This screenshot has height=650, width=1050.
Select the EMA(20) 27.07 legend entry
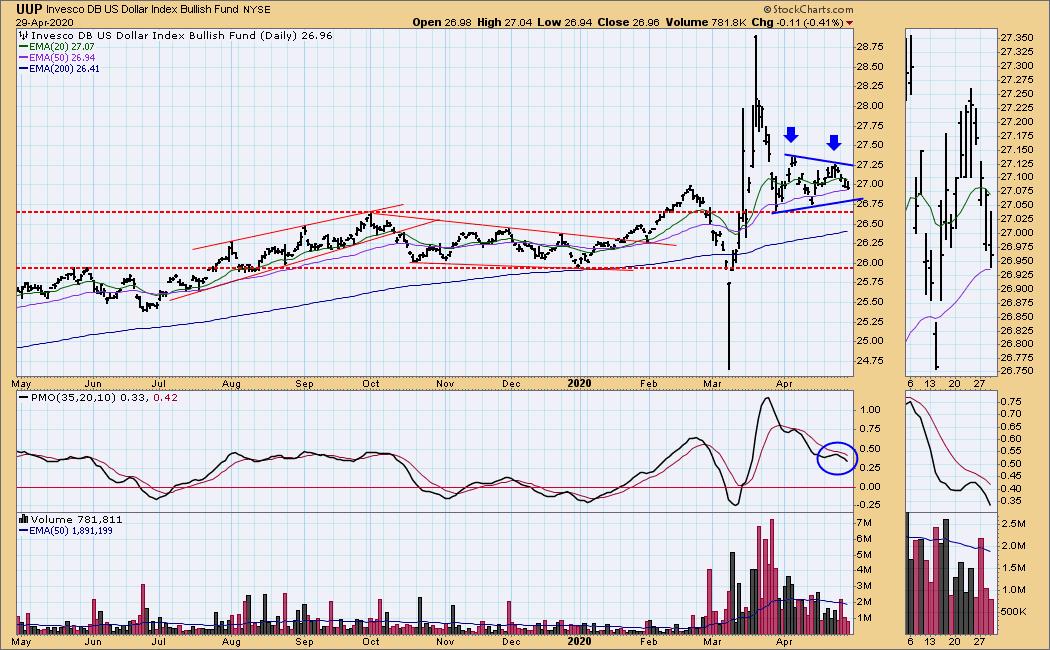coord(58,47)
